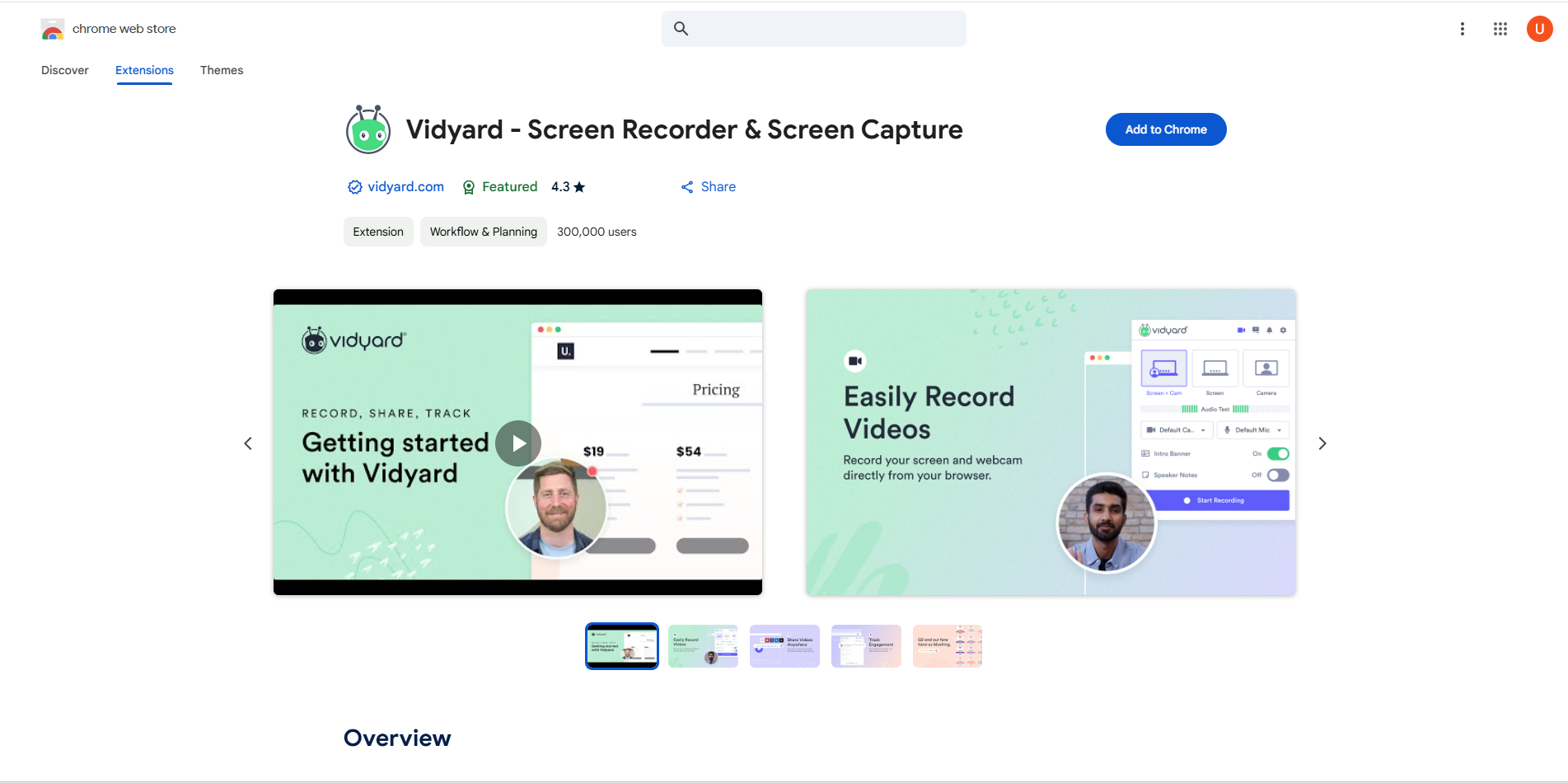Click the Overview heading
The image size is (1568, 783).
(397, 738)
